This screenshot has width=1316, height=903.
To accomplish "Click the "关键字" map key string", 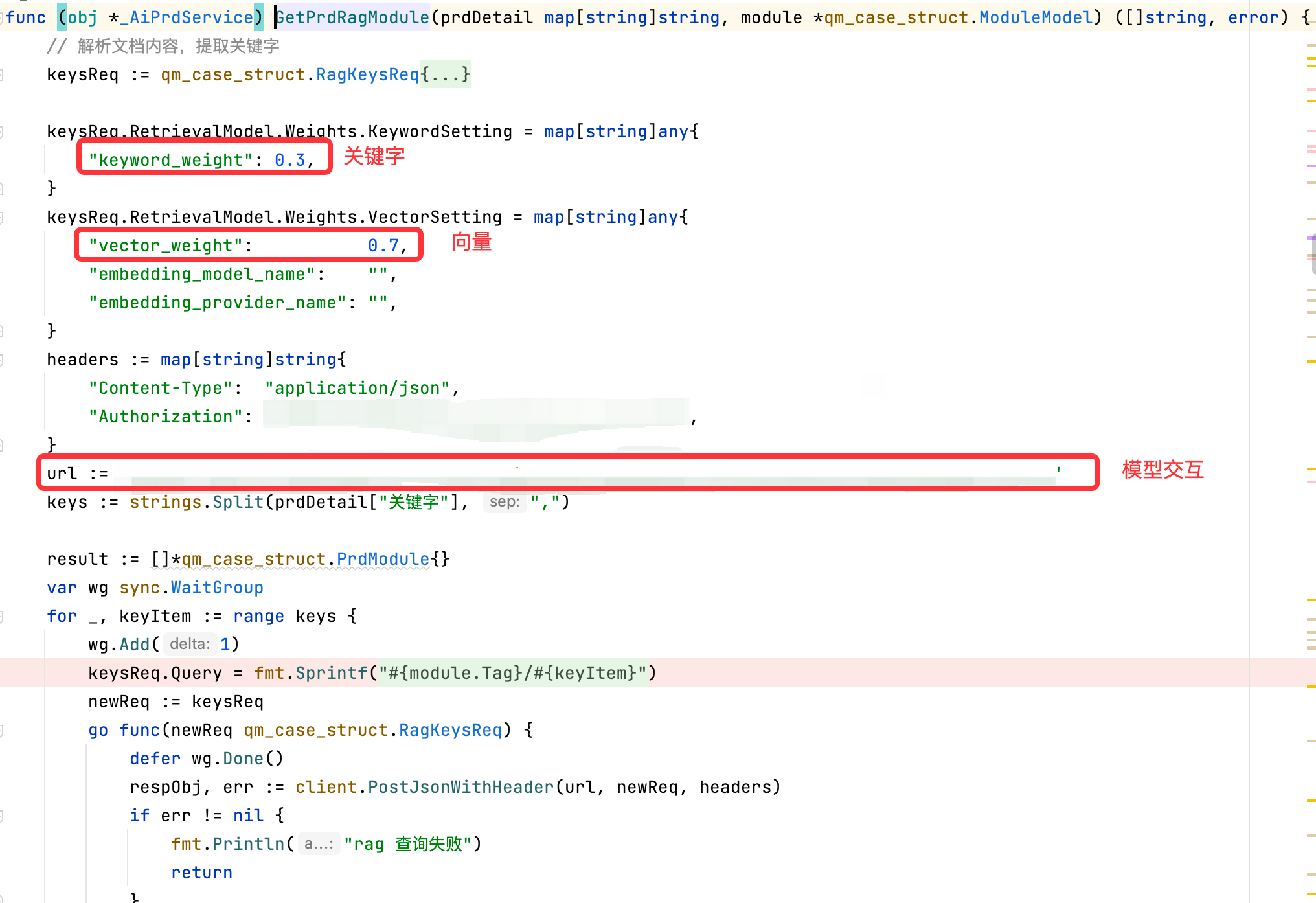I will [414, 502].
